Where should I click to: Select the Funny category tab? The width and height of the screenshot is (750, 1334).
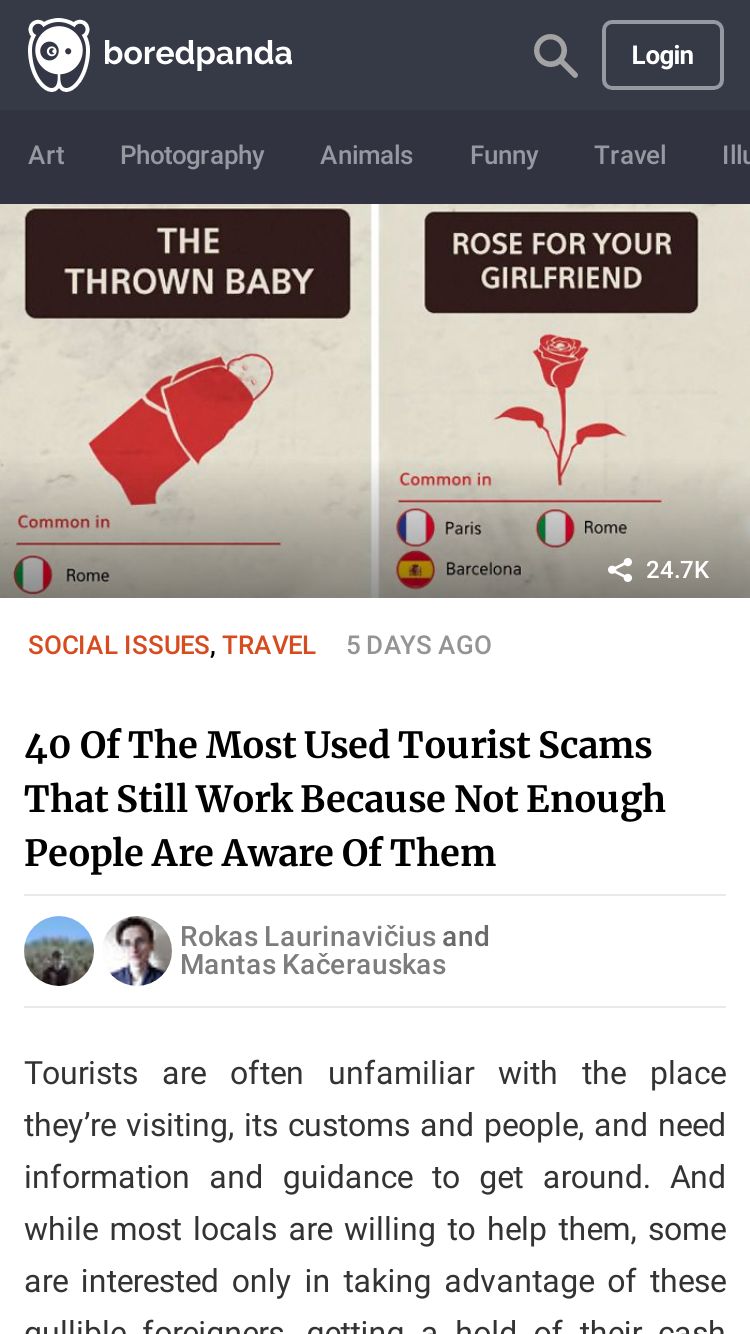point(504,155)
